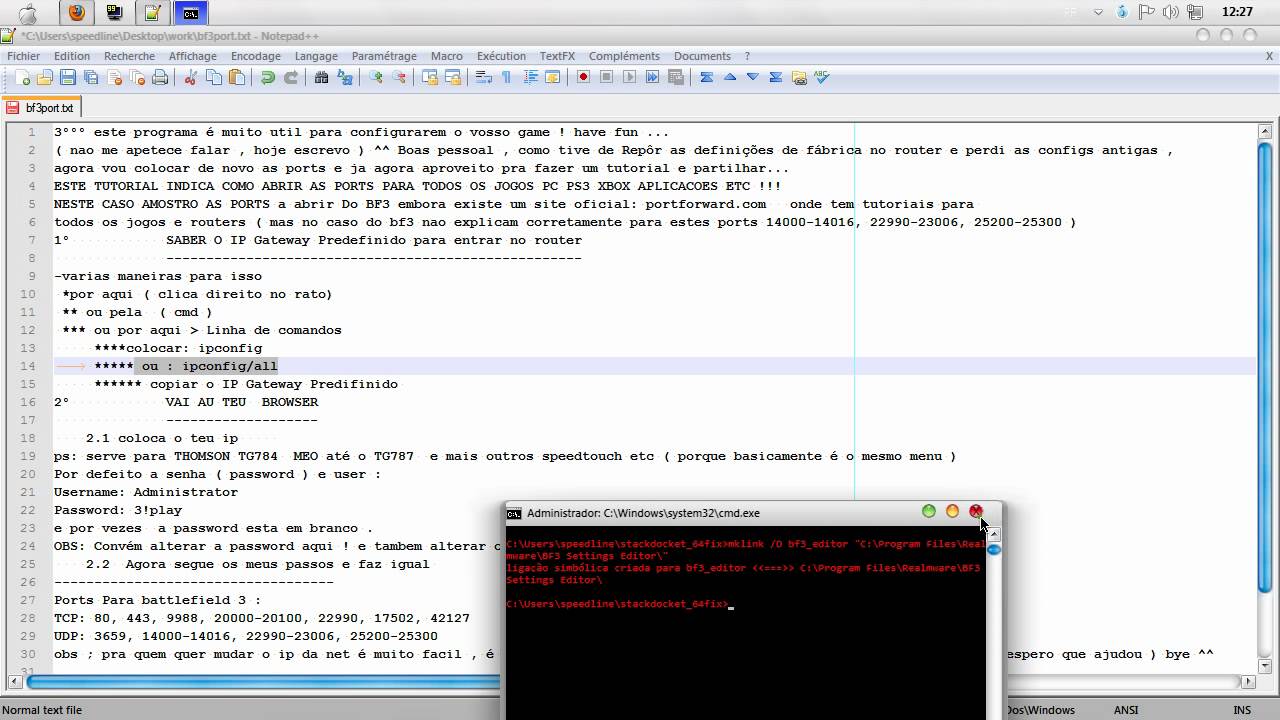This screenshot has width=1280, height=720.
Task: Expand the TextFX menu
Action: coord(557,56)
